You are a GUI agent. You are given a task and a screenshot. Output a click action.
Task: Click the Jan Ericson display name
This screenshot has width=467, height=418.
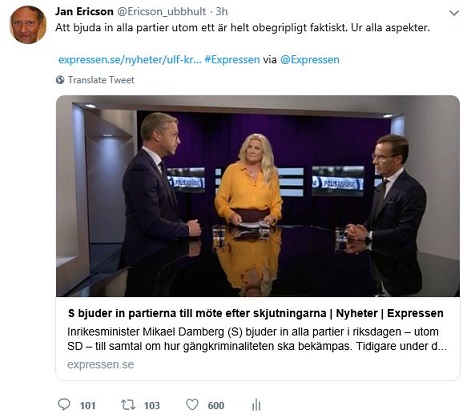(x=84, y=11)
